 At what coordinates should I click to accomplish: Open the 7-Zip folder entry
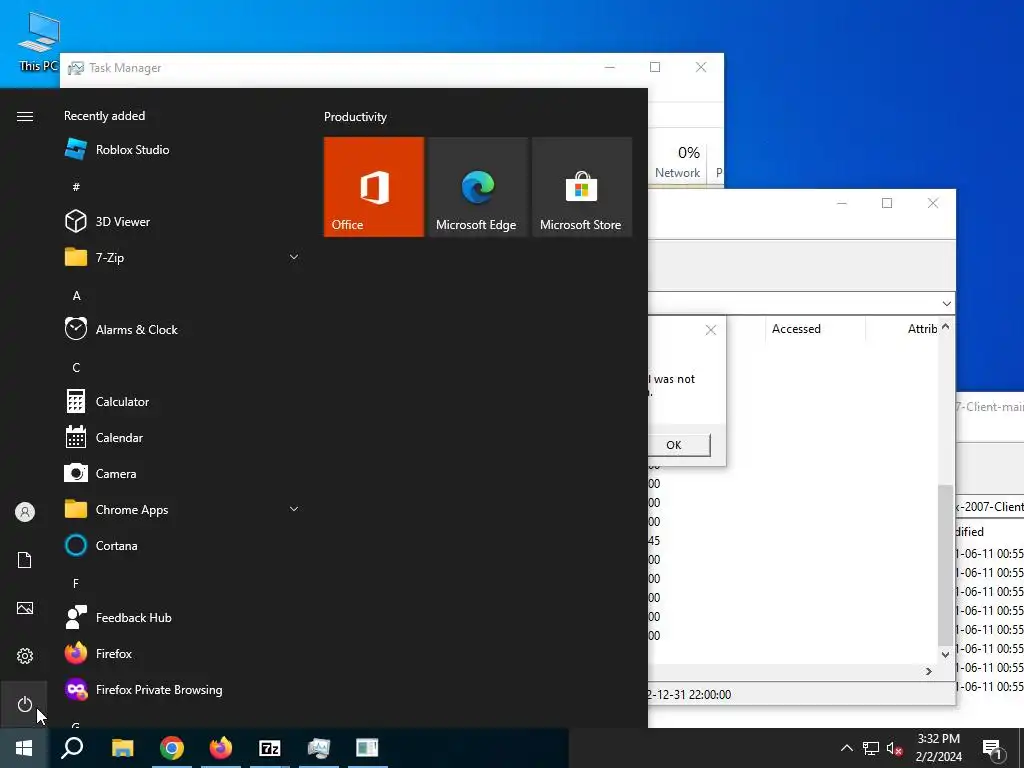183,257
